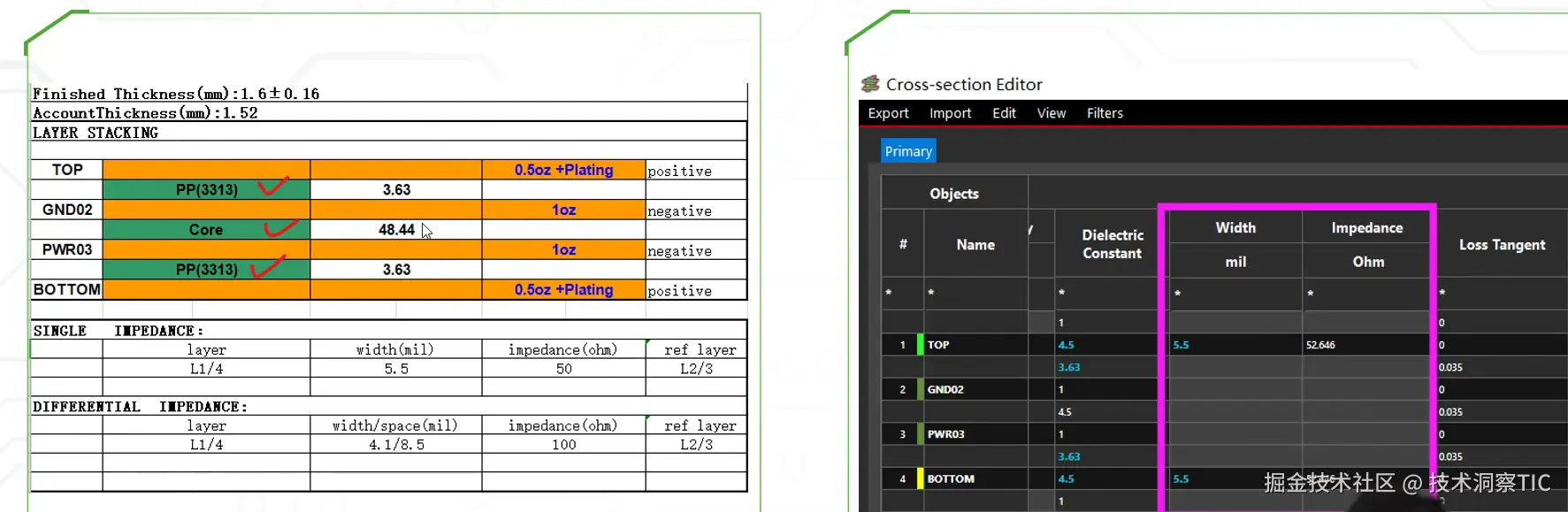Click positive label in the TOP row
Screen dimensions: 1568x512
point(679,172)
